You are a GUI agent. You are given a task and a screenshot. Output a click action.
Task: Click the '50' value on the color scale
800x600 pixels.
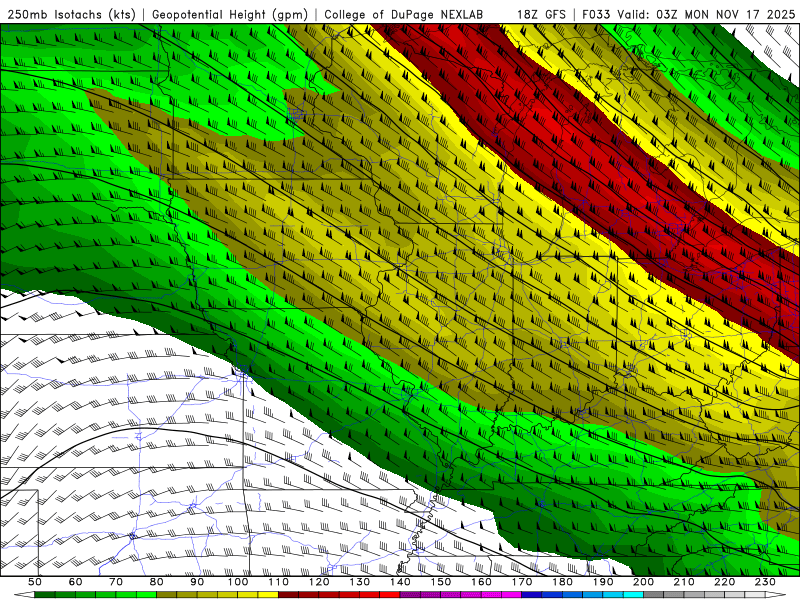pos(35,582)
